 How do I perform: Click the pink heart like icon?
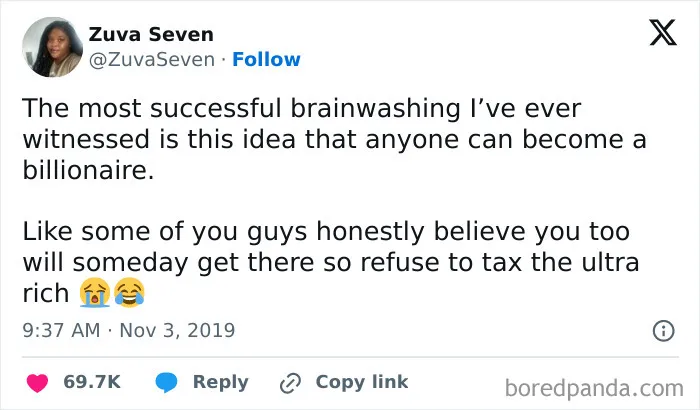(x=37, y=383)
